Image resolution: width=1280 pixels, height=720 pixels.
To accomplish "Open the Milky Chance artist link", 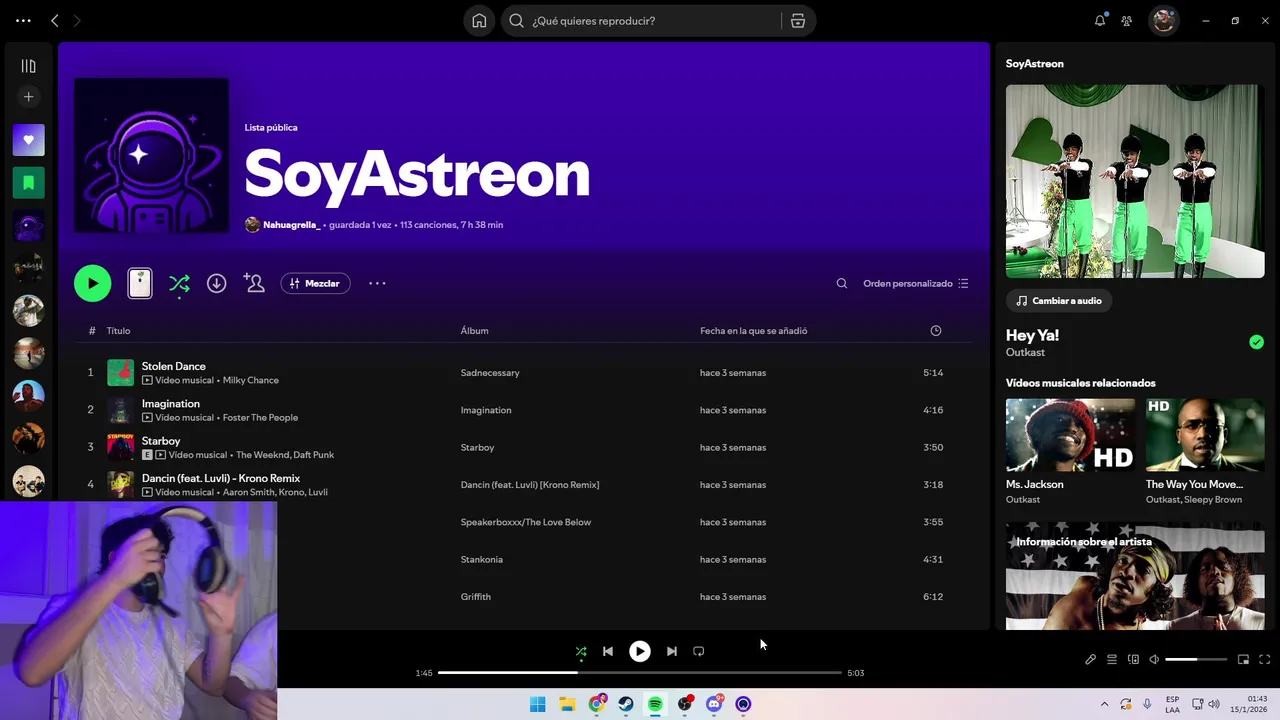I will (x=251, y=380).
